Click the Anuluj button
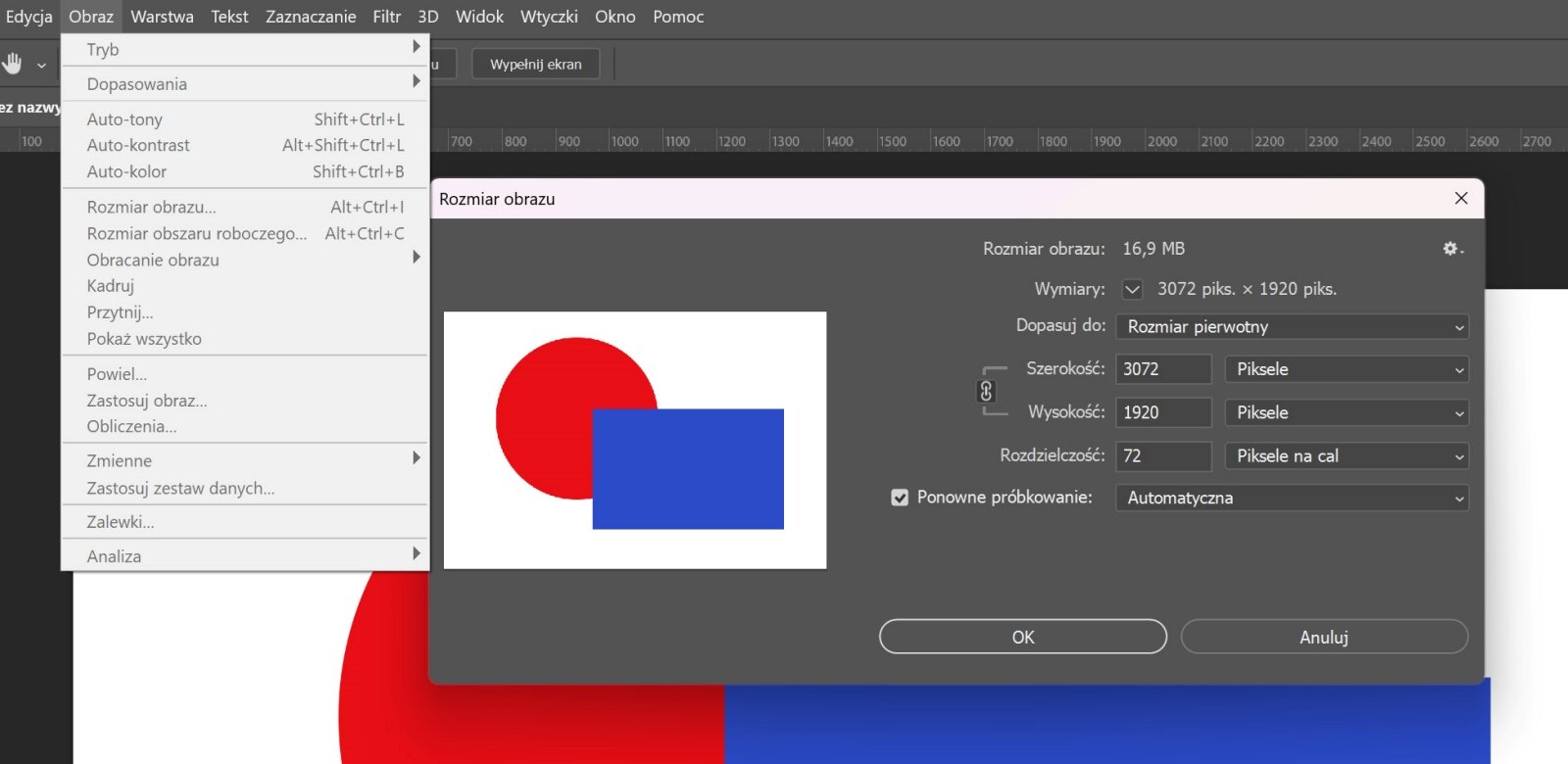 coord(1324,637)
